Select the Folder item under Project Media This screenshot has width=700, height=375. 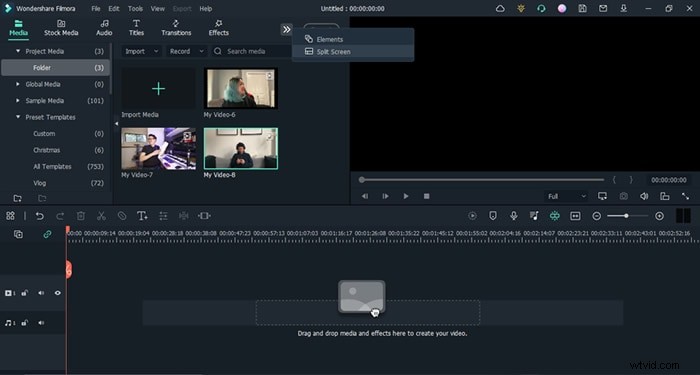[55, 68]
